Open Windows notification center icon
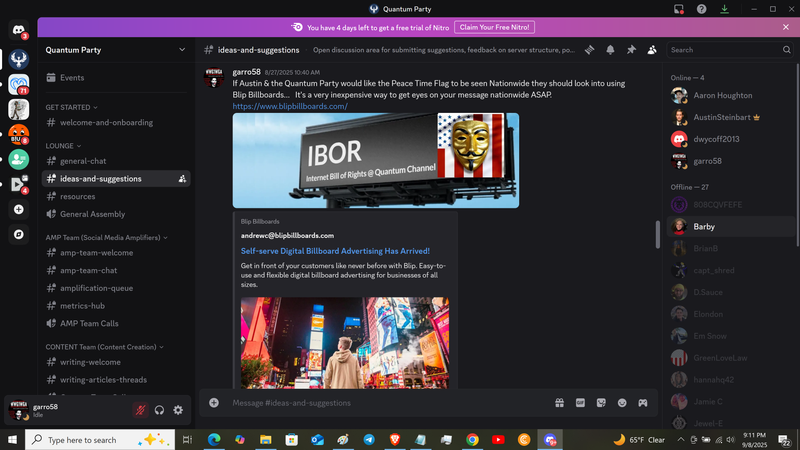800x450 pixels. coord(784,440)
